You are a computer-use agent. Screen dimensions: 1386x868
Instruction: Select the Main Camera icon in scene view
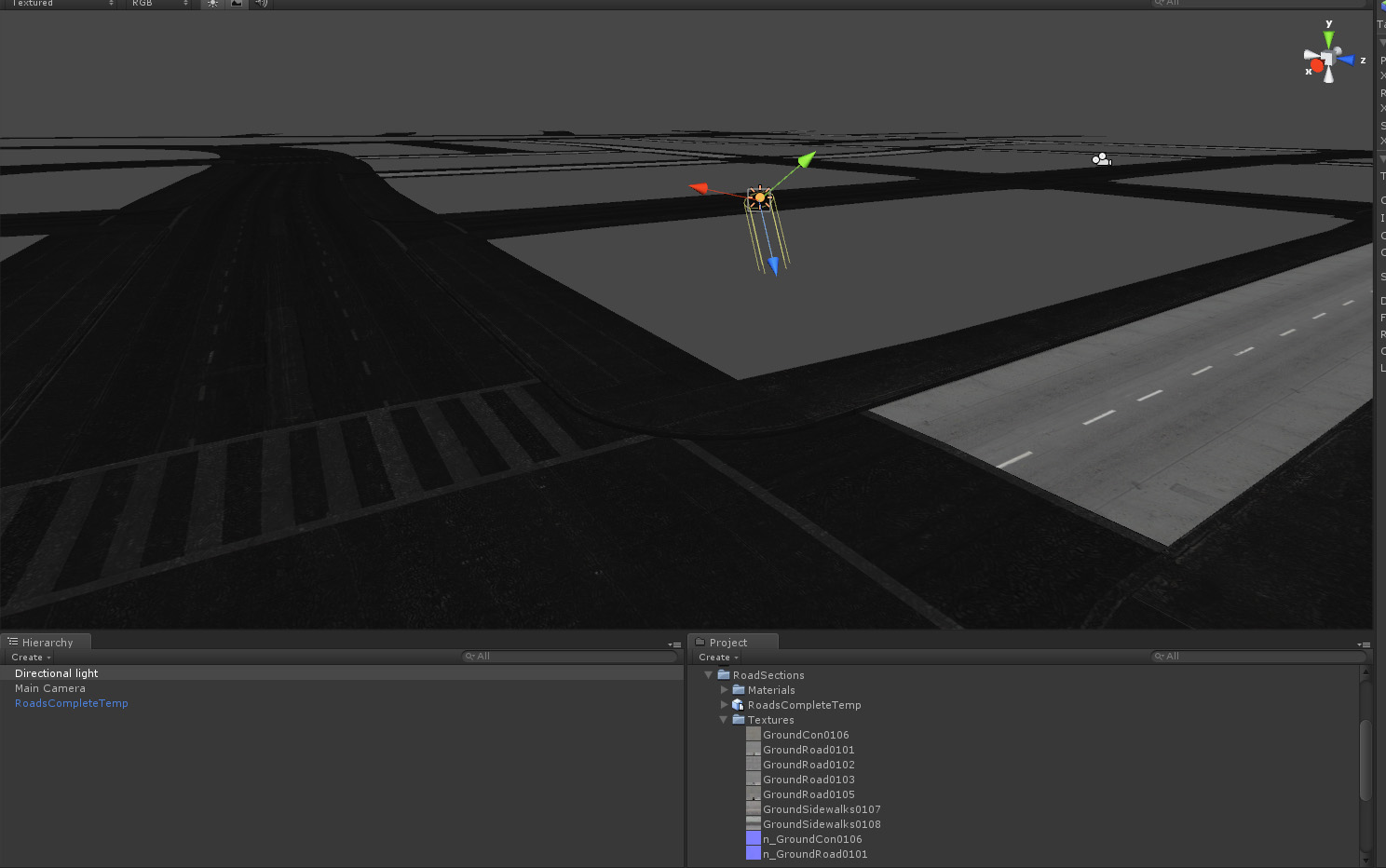(x=1101, y=160)
